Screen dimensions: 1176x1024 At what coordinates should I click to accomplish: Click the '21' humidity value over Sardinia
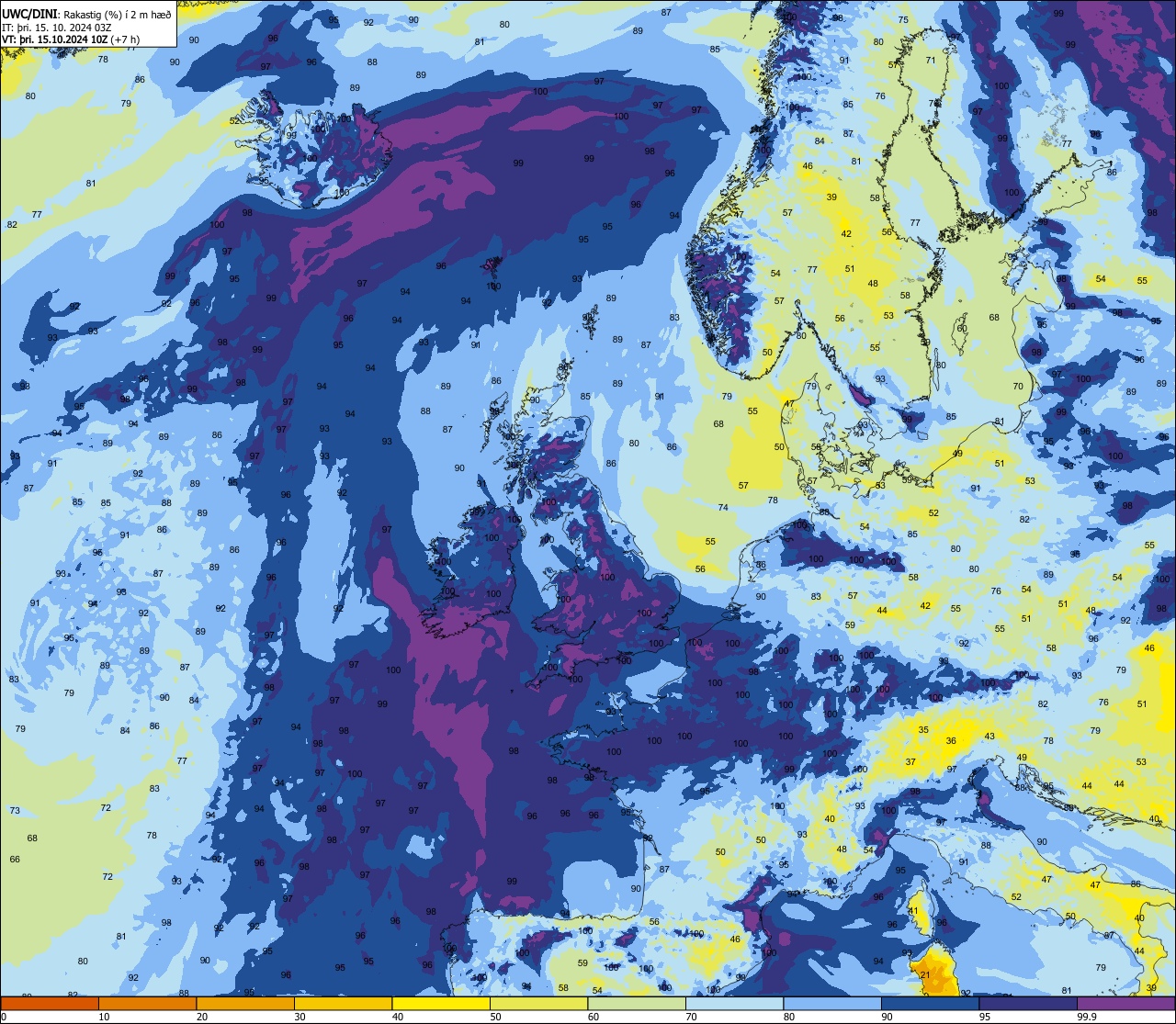coord(925,975)
